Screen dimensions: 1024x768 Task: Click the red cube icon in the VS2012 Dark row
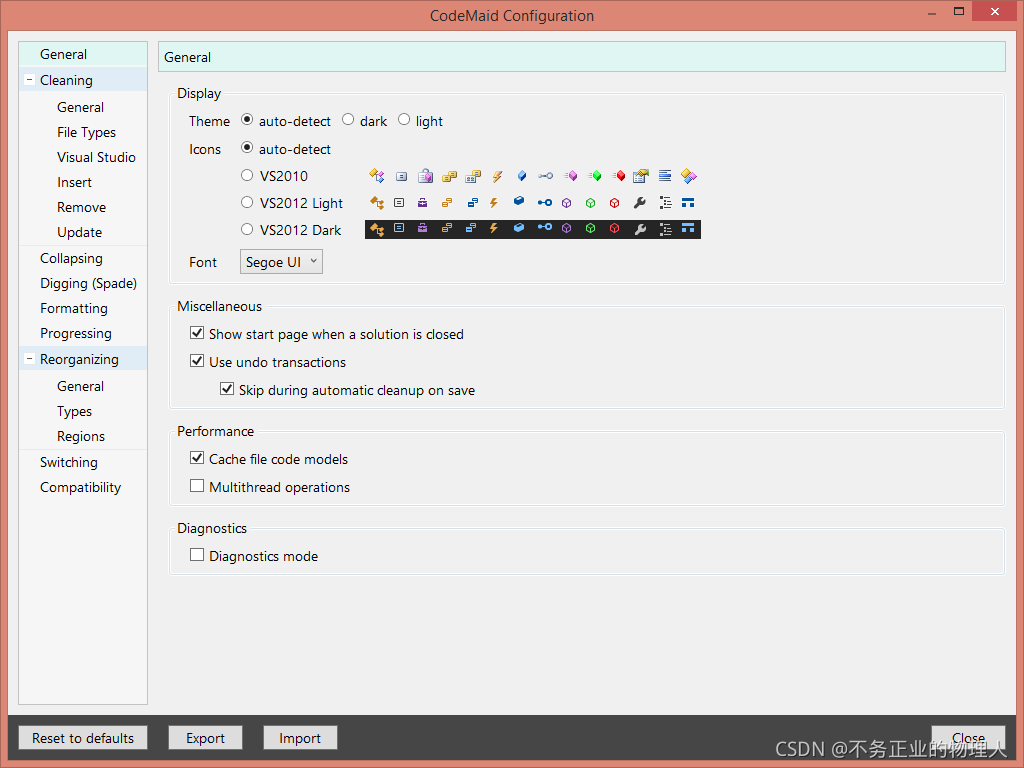point(615,229)
